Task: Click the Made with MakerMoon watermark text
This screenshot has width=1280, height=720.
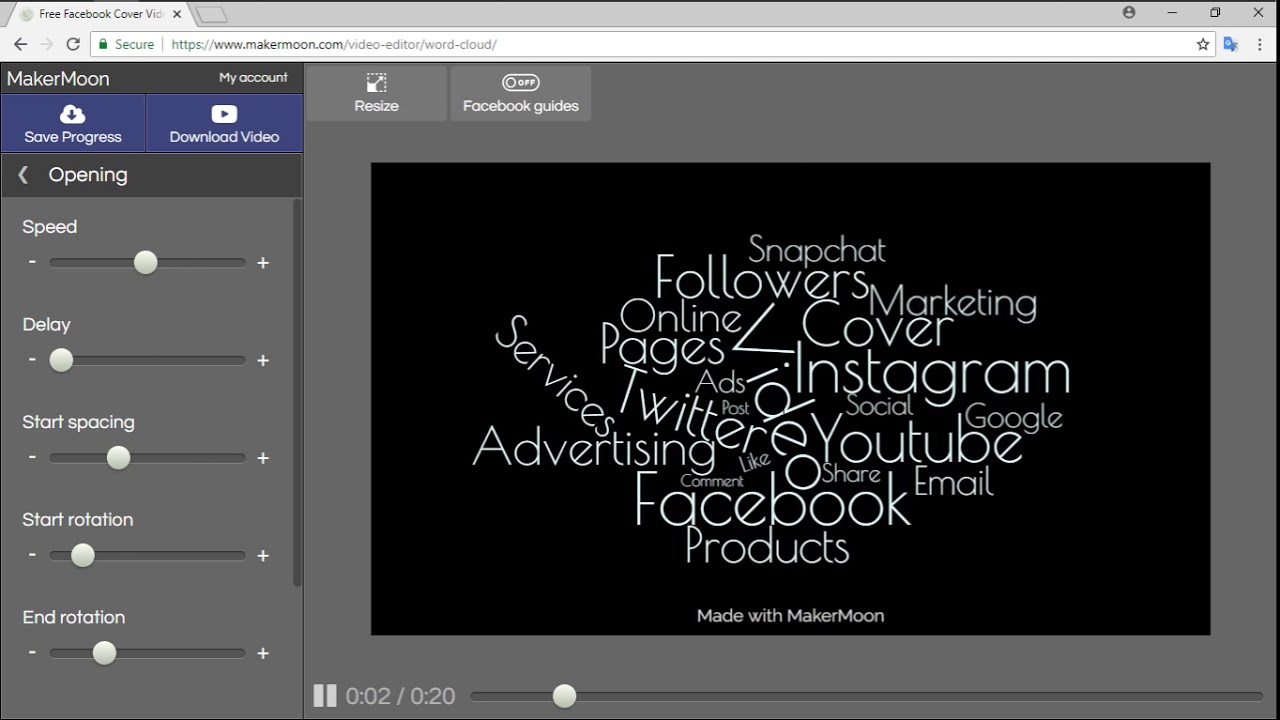Action: (790, 616)
